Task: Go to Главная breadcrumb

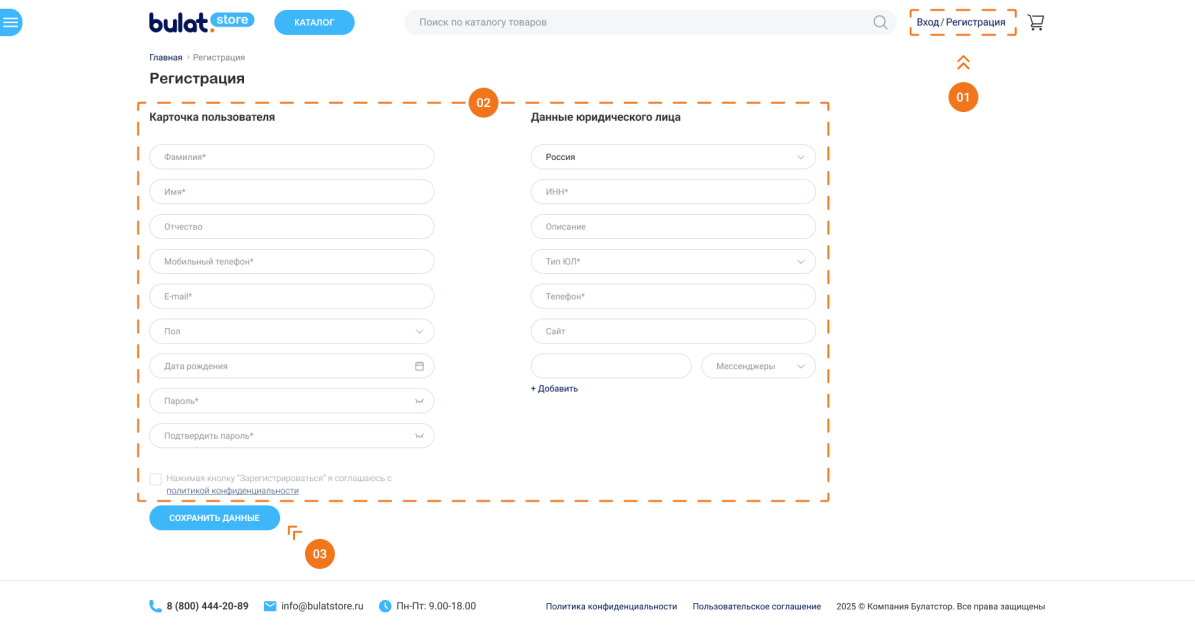Action: 166,58
